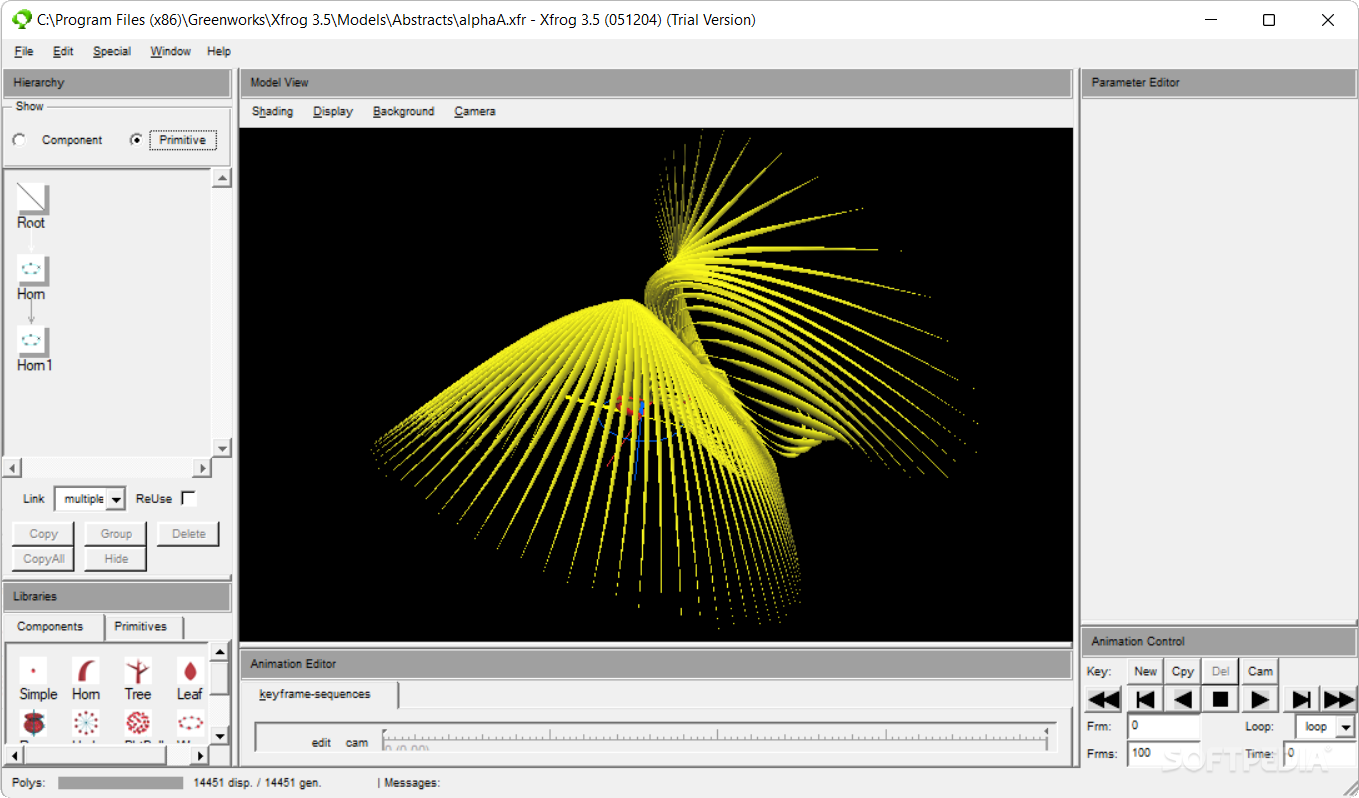Pick the red revolve vase component icon
This screenshot has width=1359, height=798.
click(33, 722)
